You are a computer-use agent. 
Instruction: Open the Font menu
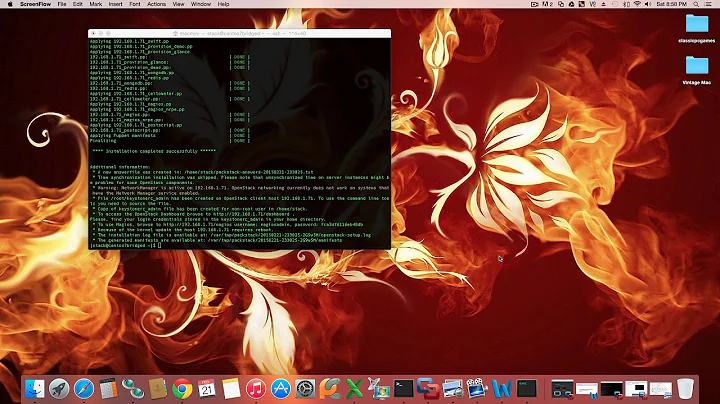(135, 4)
